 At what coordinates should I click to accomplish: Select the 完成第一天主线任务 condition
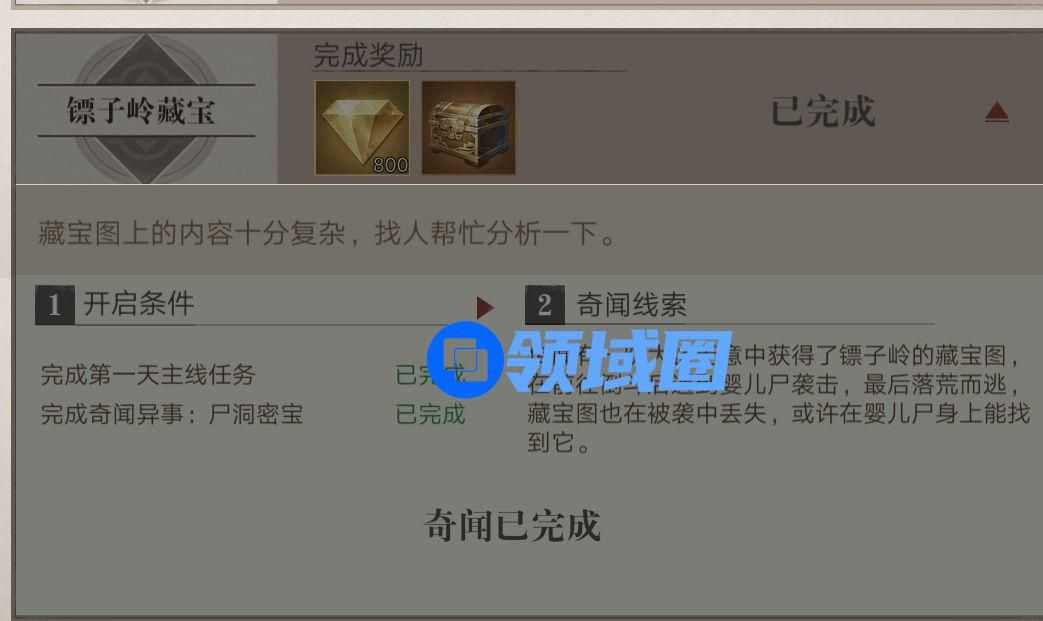[x=148, y=374]
